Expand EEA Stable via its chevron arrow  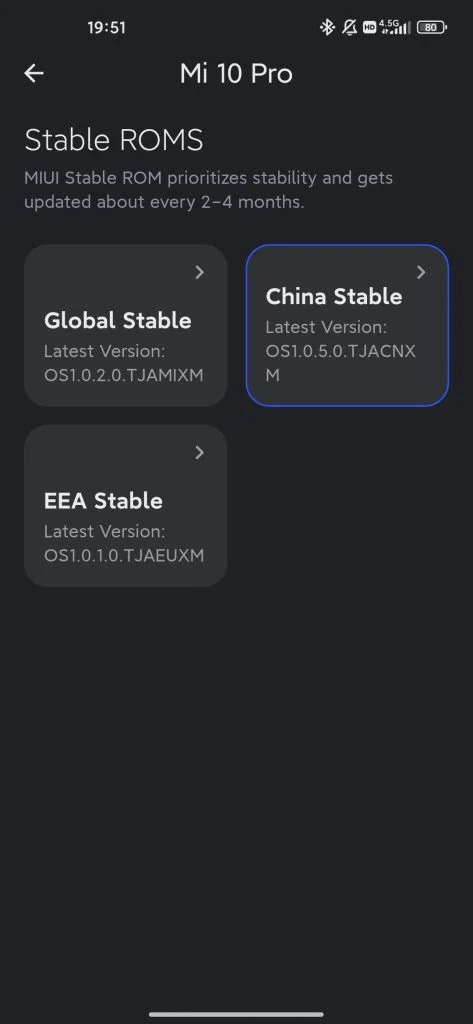[x=200, y=453]
